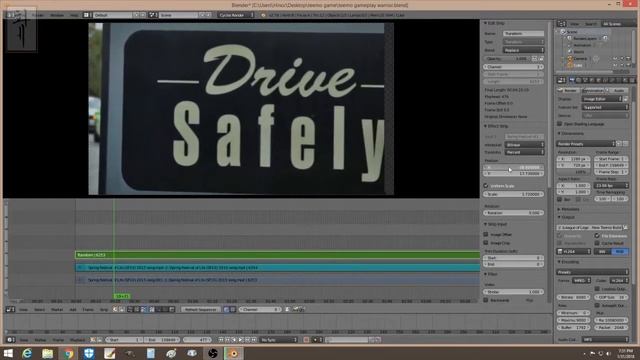Select the Object properties tab icon
This screenshot has height=360, width=640.
point(599,80)
